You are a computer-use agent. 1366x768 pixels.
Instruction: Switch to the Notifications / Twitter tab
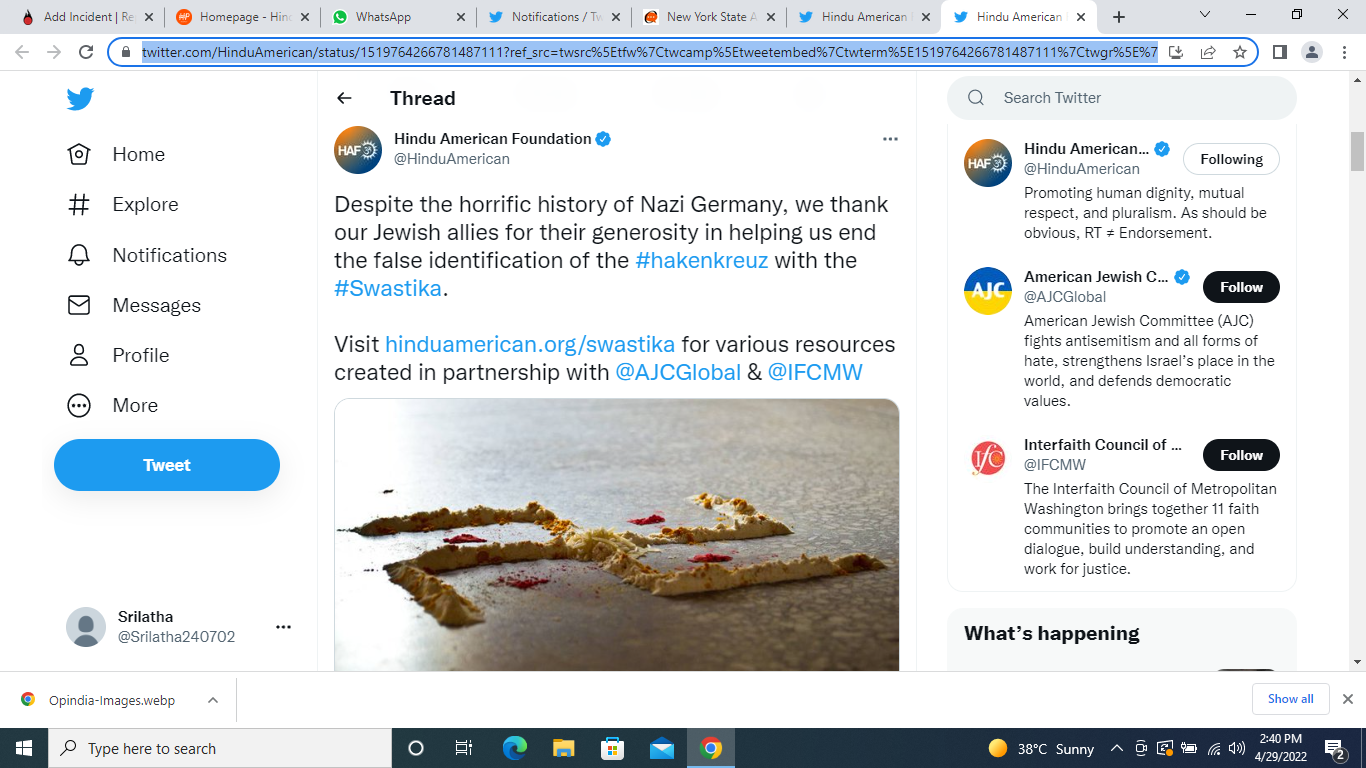pyautogui.click(x=556, y=17)
